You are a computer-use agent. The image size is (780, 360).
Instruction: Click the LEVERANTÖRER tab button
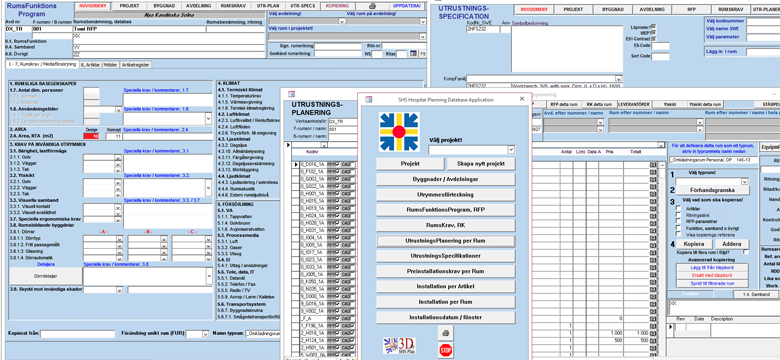click(634, 104)
